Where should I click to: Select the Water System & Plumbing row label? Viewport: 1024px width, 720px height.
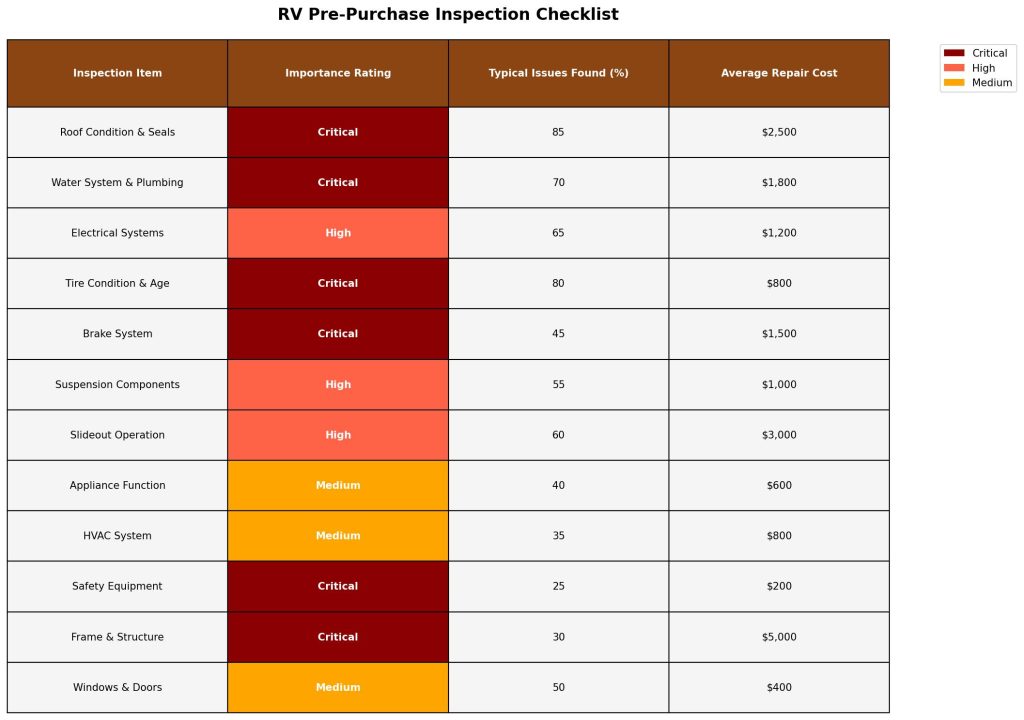[x=117, y=183]
